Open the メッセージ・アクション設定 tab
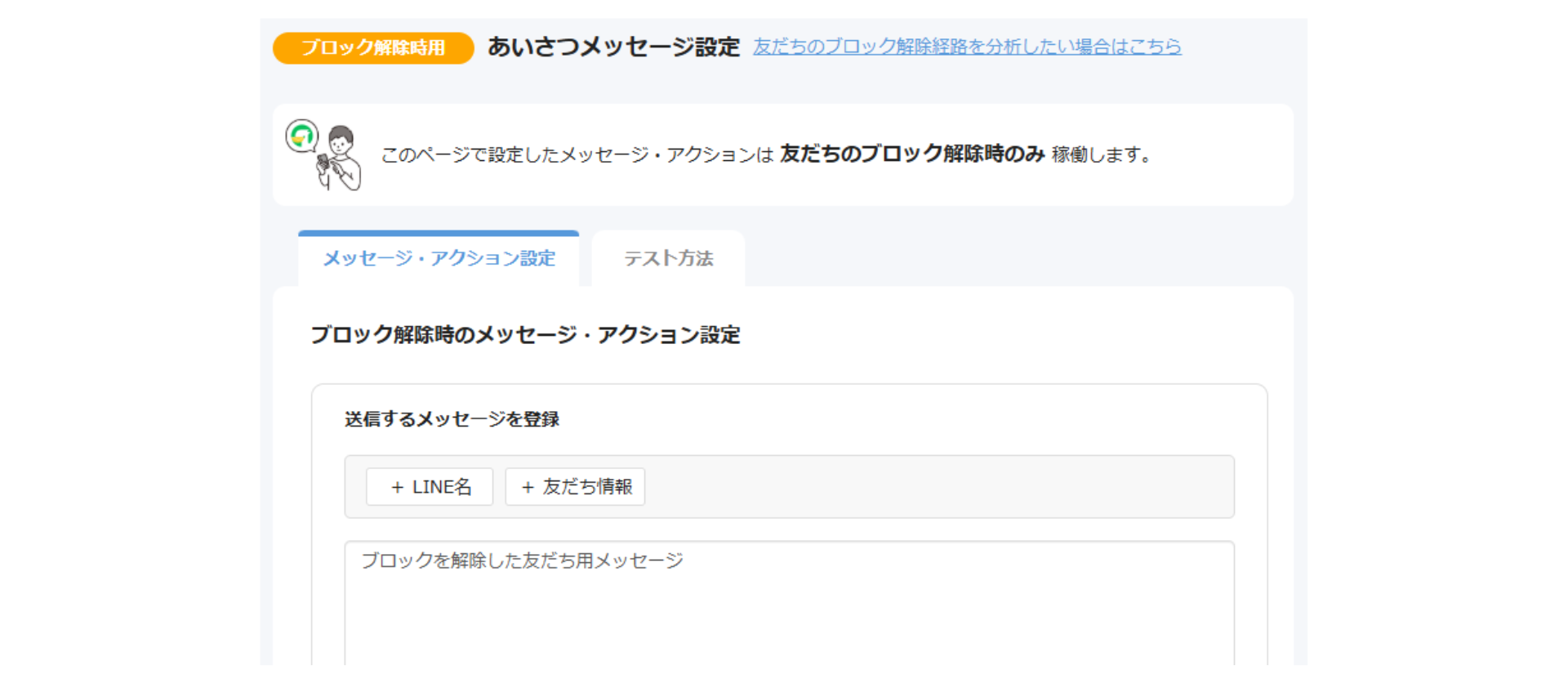This screenshot has height=679, width=1568. (x=439, y=259)
